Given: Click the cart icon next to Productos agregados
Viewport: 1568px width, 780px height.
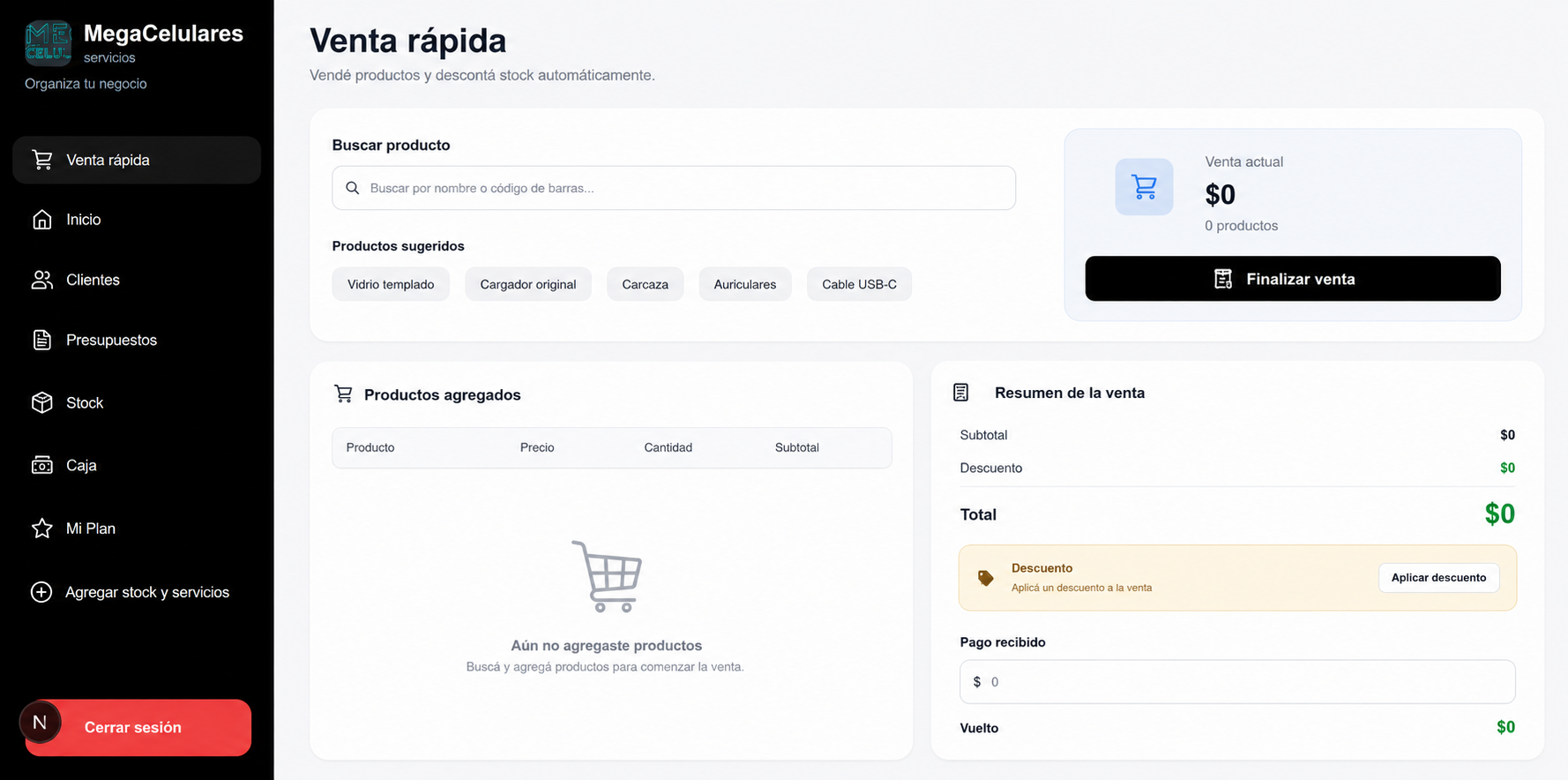Looking at the screenshot, I should tap(343, 394).
